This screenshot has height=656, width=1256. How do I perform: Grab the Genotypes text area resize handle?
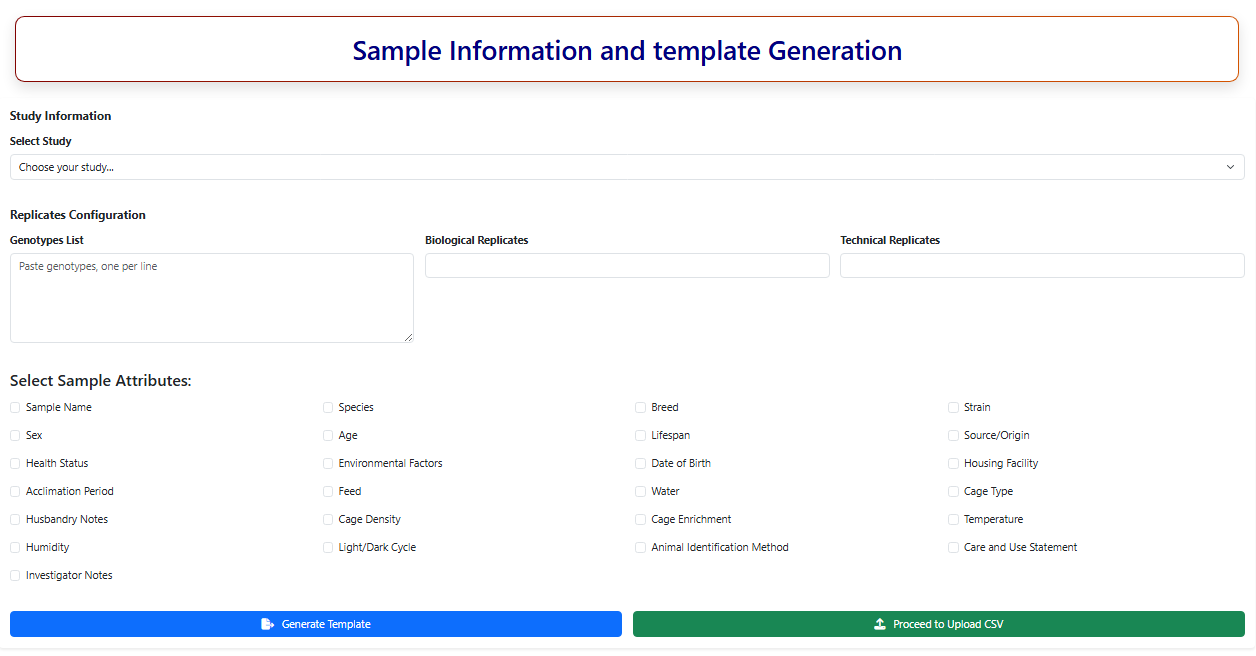click(x=408, y=337)
